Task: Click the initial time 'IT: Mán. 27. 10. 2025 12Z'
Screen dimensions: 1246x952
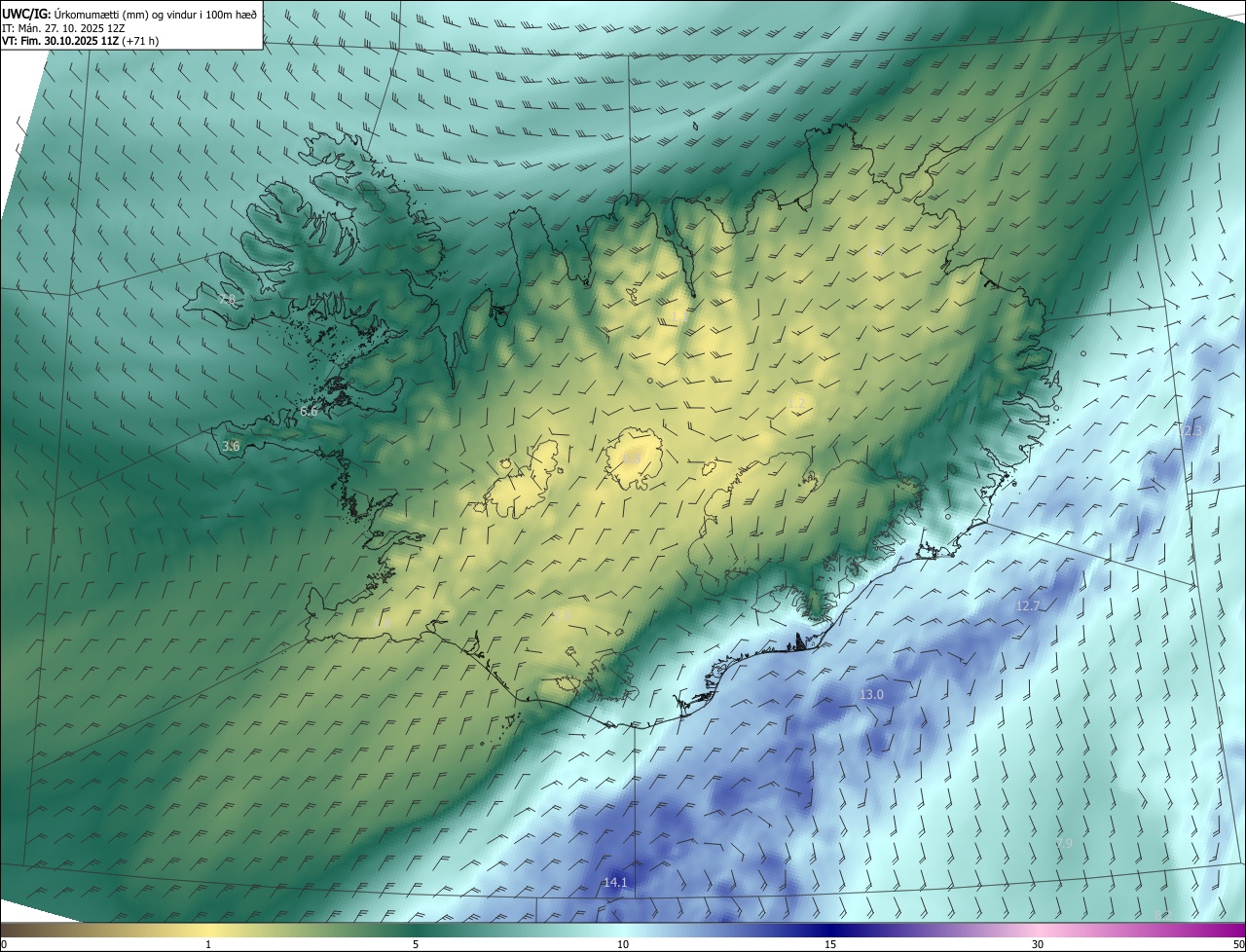Action: (63, 28)
